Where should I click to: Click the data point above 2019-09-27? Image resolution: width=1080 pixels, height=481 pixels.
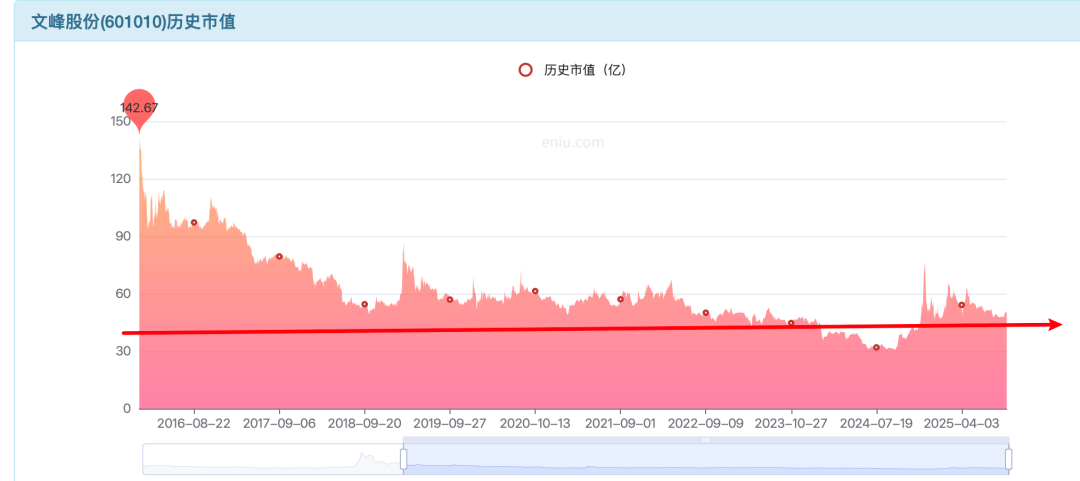[450, 299]
